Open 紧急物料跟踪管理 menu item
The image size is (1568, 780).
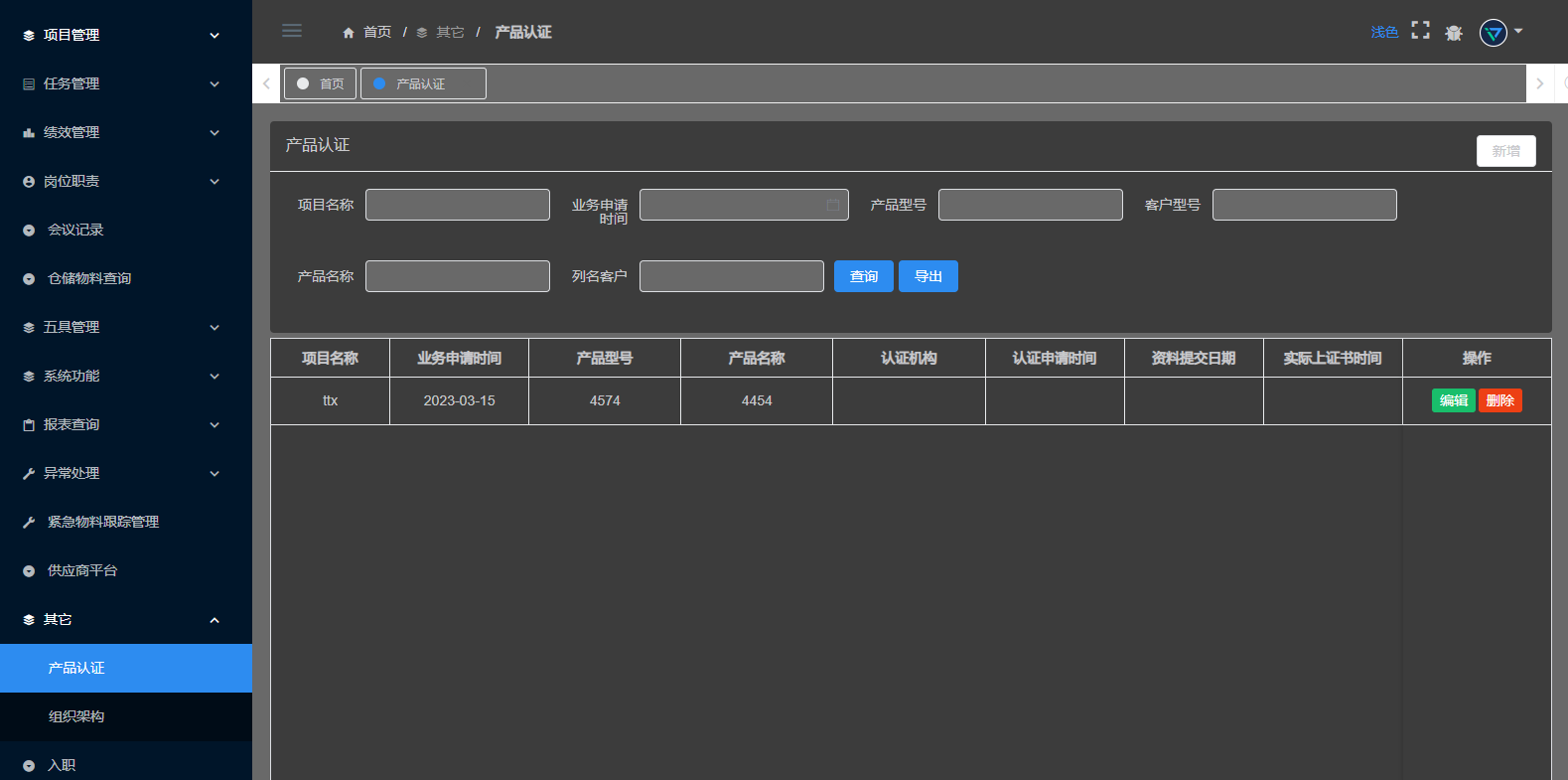(x=126, y=522)
